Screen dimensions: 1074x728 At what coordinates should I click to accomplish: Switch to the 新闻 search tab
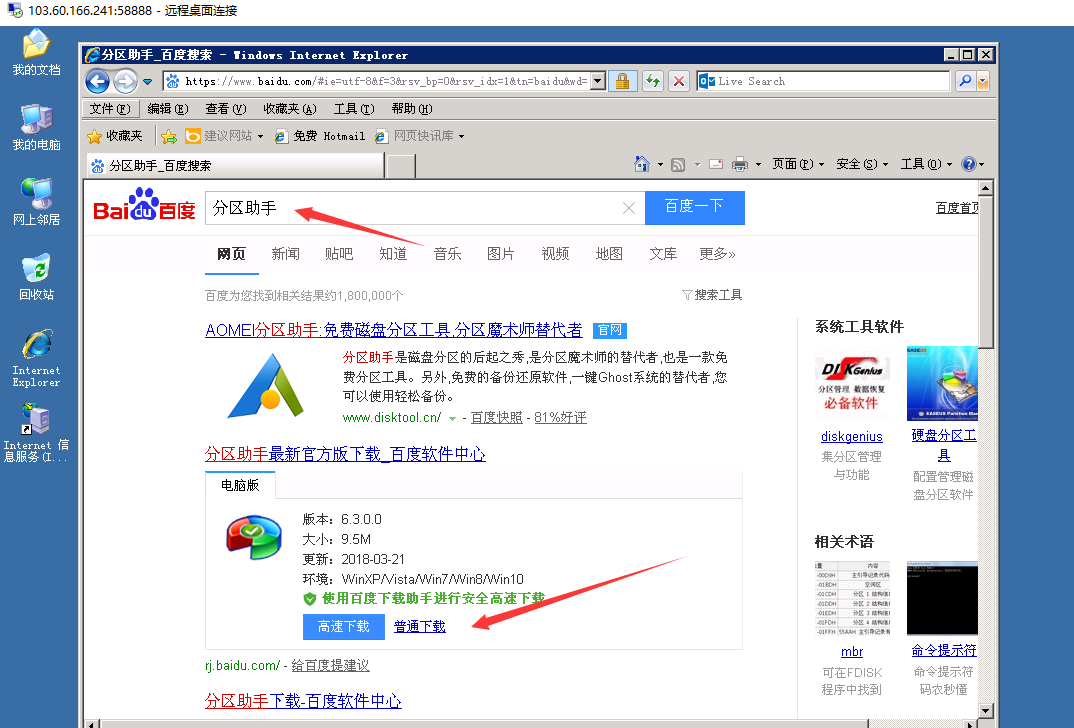[285, 254]
